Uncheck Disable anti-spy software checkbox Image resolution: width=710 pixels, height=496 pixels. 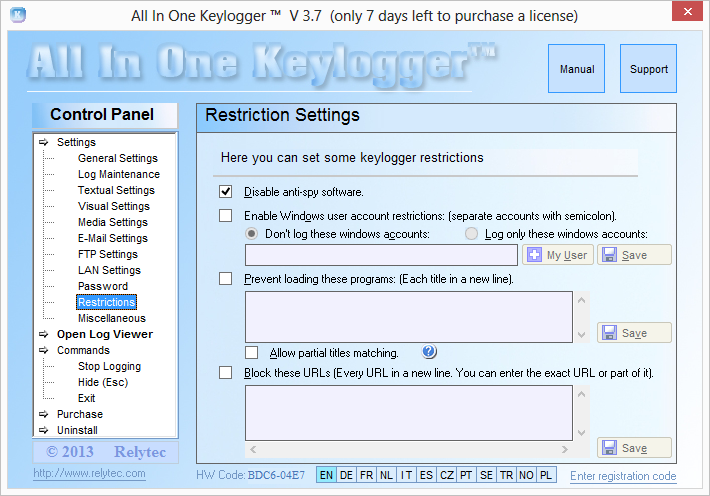click(225, 191)
